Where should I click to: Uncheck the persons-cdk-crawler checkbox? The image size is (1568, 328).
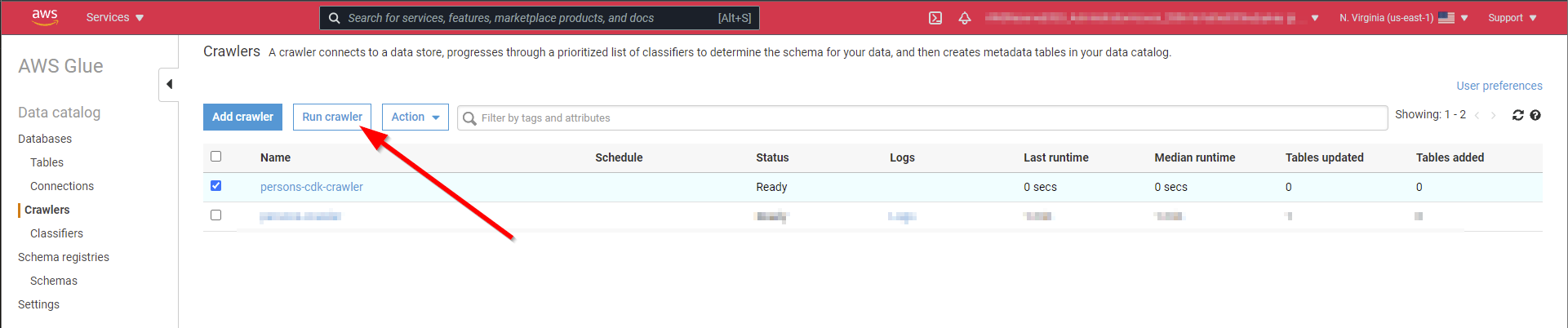click(x=216, y=186)
